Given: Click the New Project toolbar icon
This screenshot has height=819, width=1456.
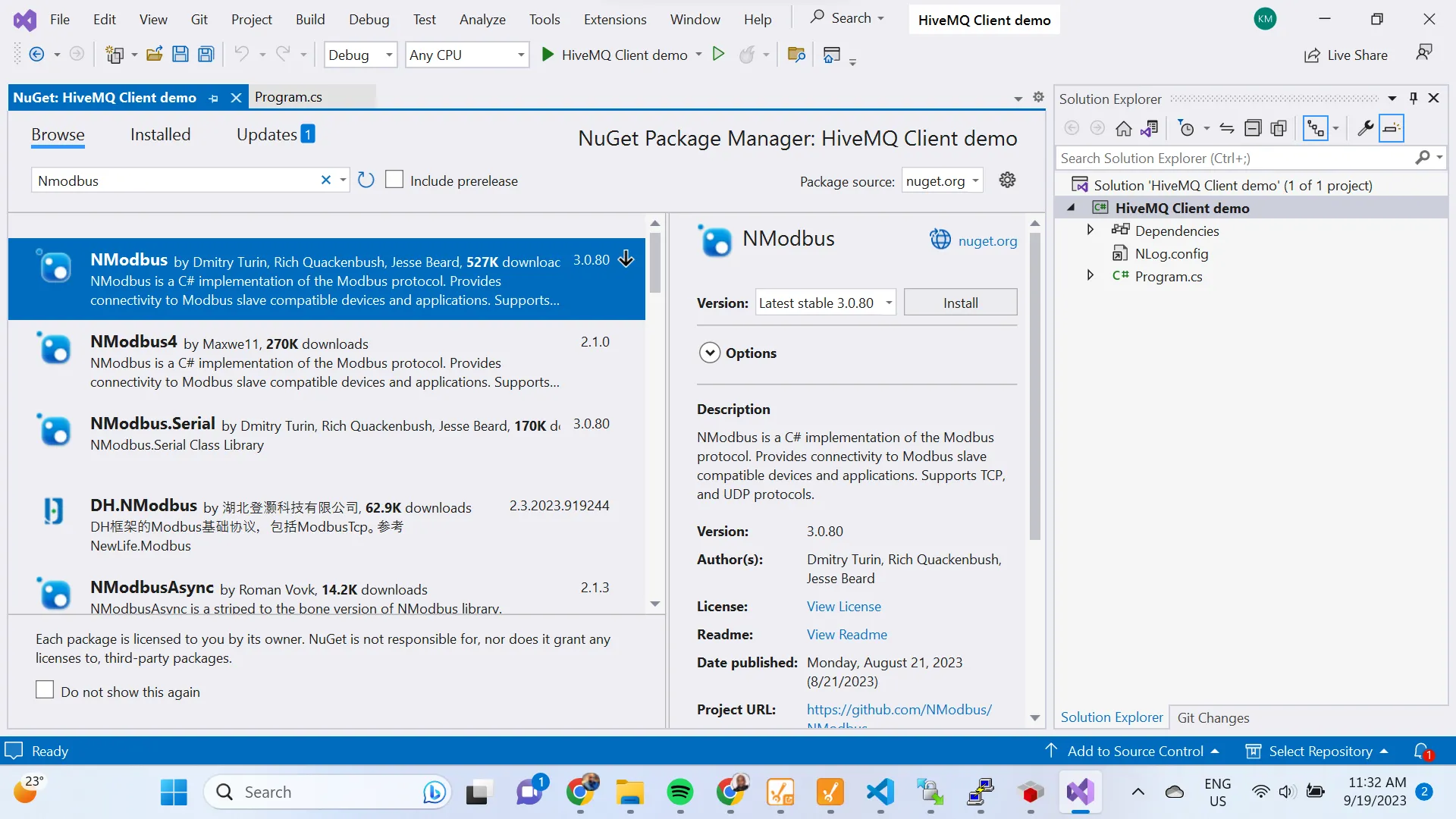Looking at the screenshot, I should tap(115, 55).
